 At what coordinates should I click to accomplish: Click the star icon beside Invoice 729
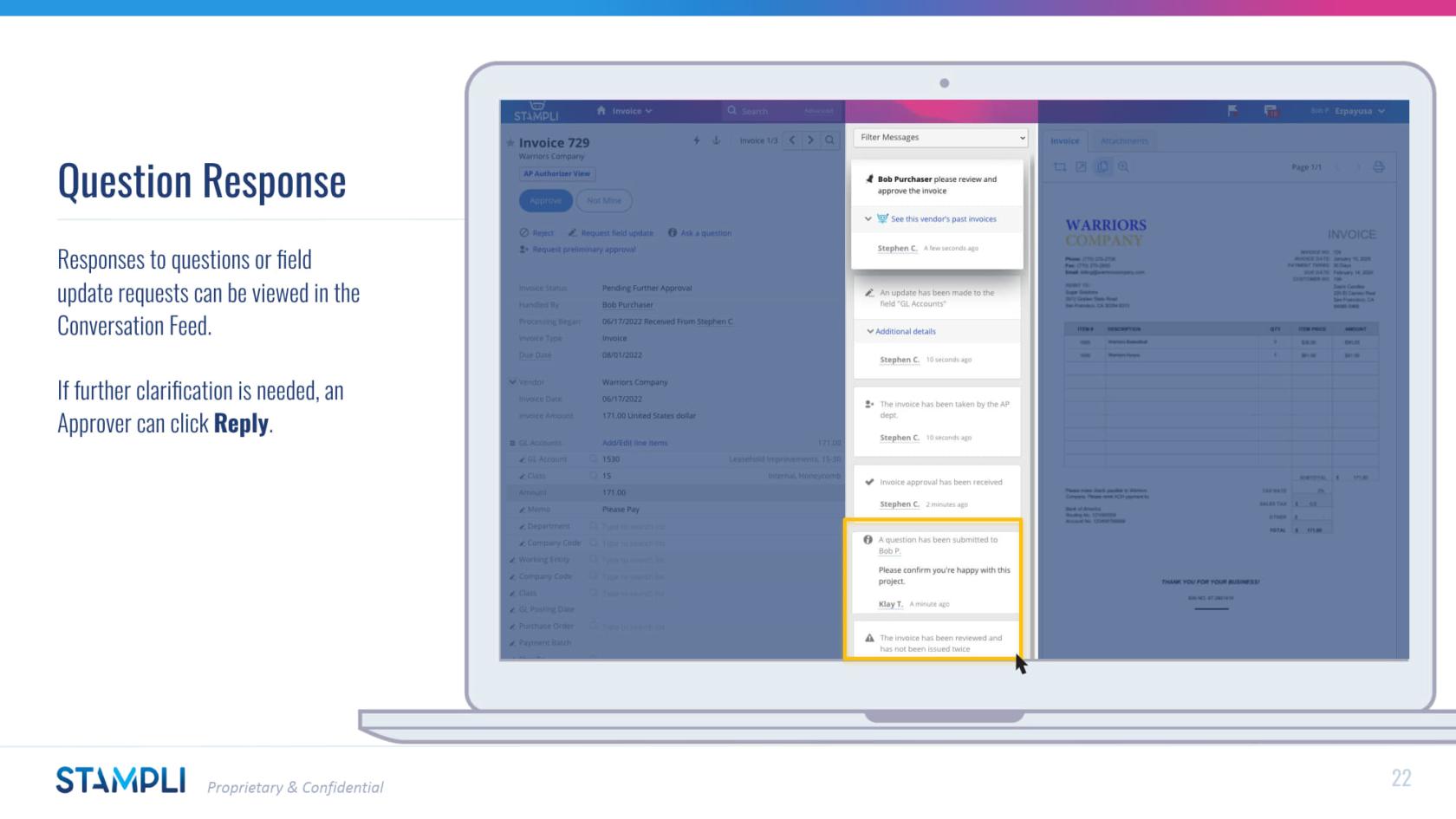[510, 143]
